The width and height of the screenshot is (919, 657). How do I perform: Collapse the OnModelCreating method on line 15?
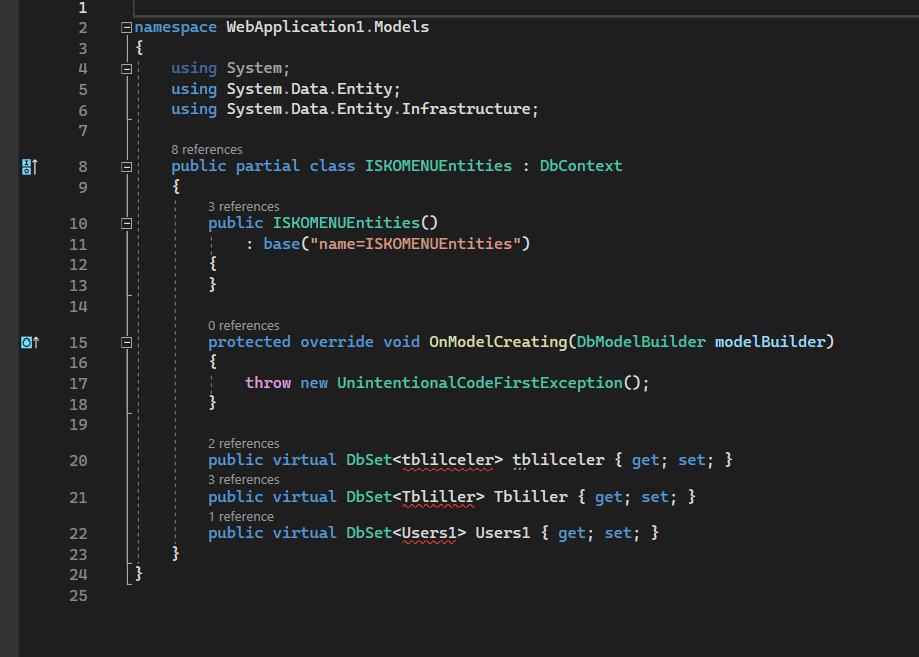coord(126,343)
